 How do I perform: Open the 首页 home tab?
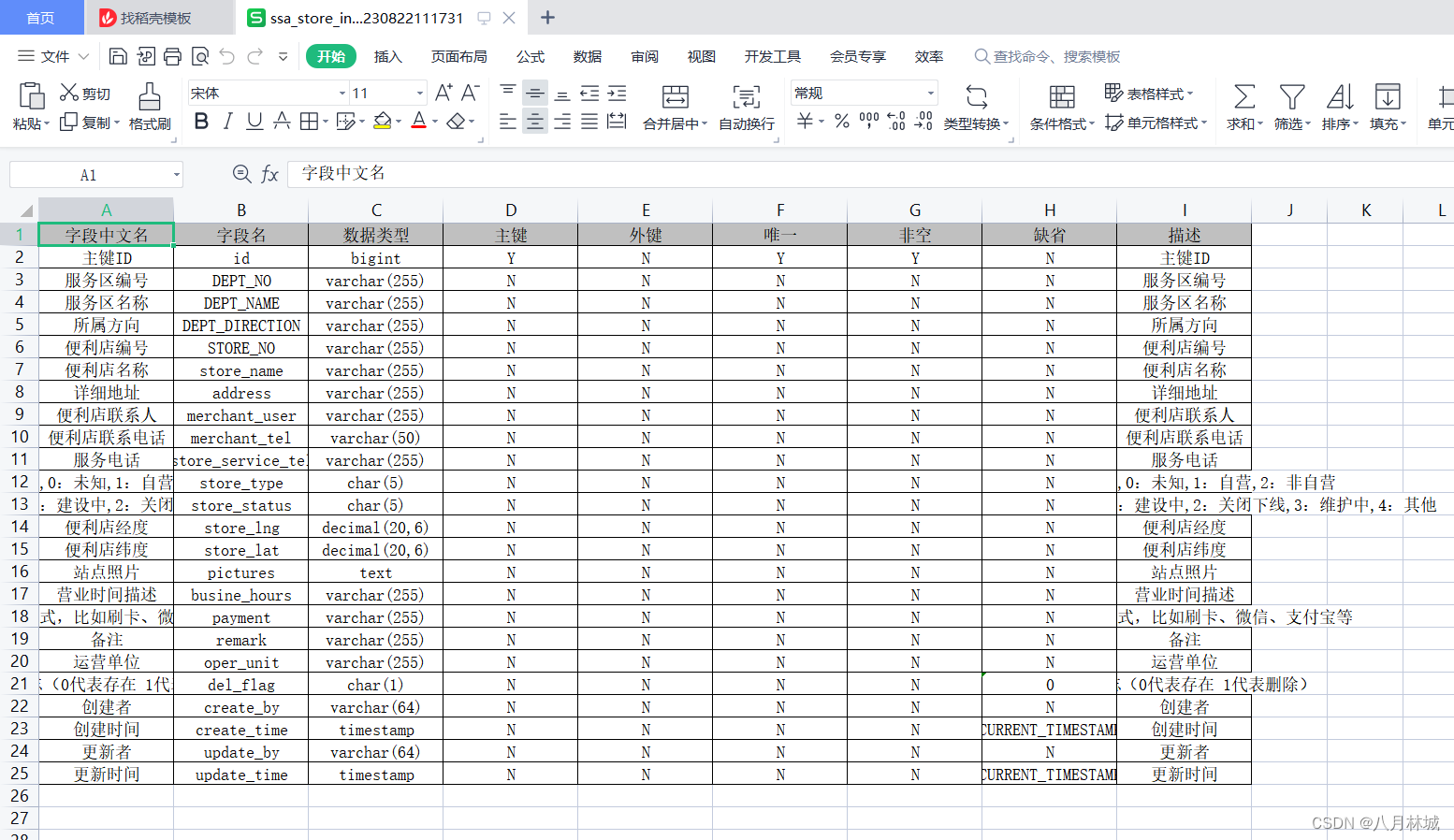click(x=40, y=18)
